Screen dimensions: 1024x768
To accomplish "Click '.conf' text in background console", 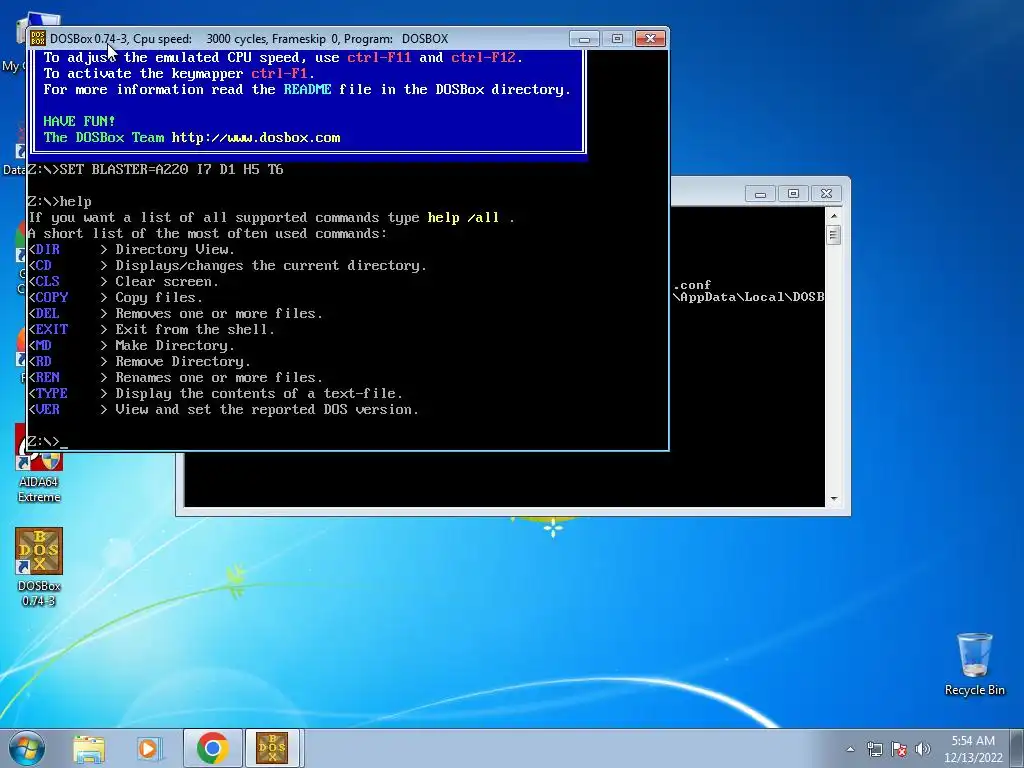I will pos(692,285).
